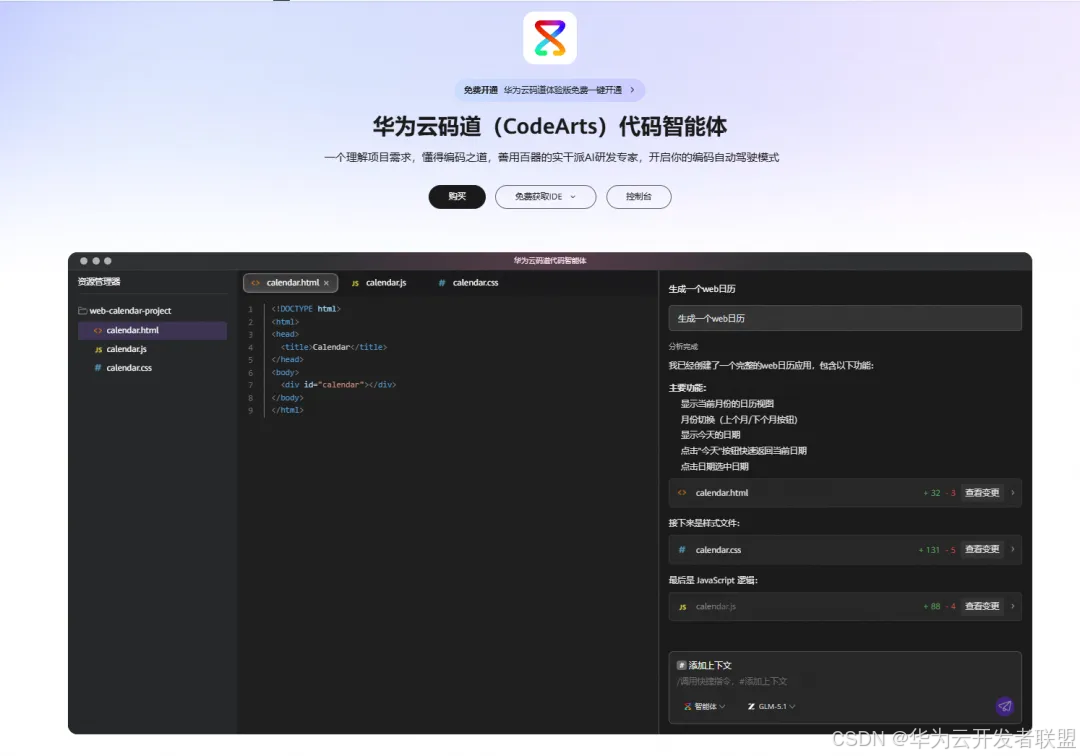Click the hash icon in calendar.css change card
This screenshot has height=756, width=1080.
coord(682,549)
